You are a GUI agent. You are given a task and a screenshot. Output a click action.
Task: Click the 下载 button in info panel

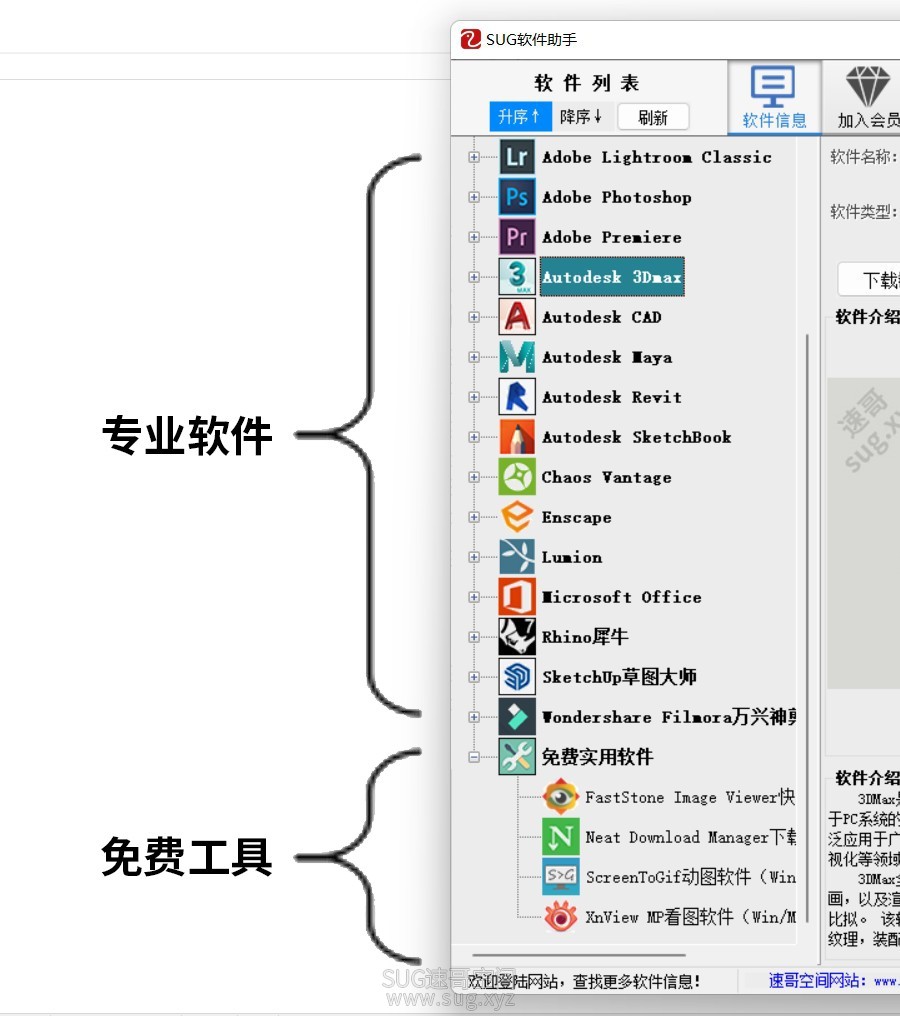click(x=869, y=280)
